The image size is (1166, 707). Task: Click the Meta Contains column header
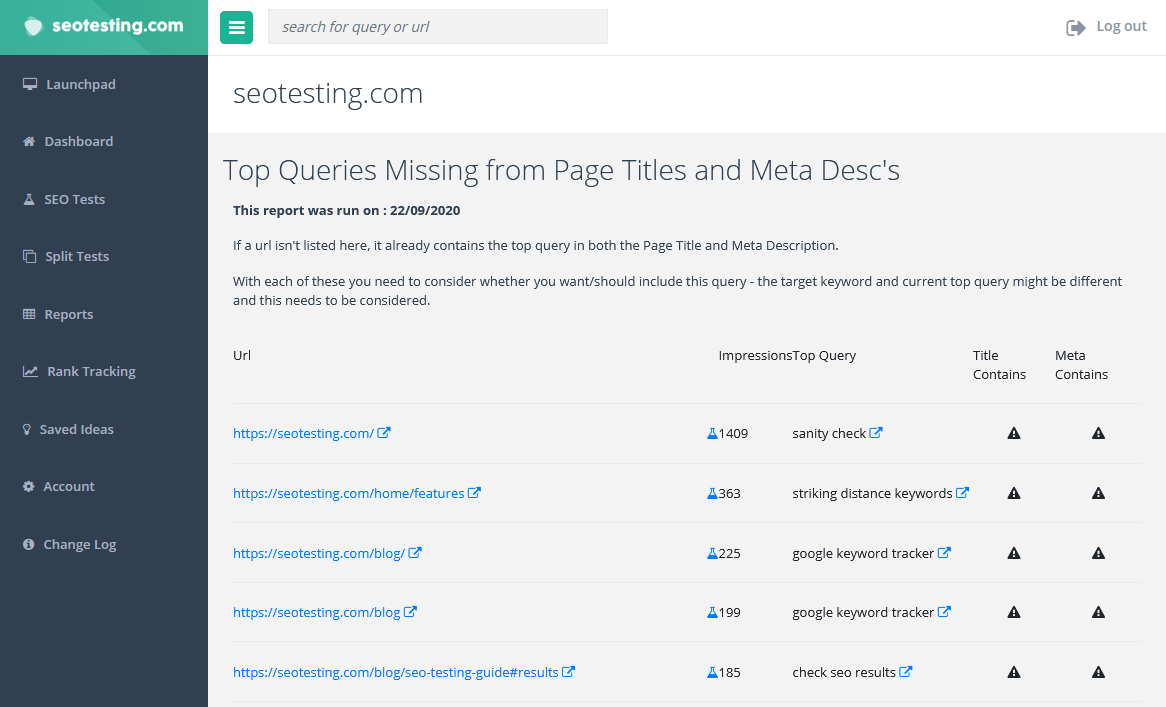[1081, 365]
